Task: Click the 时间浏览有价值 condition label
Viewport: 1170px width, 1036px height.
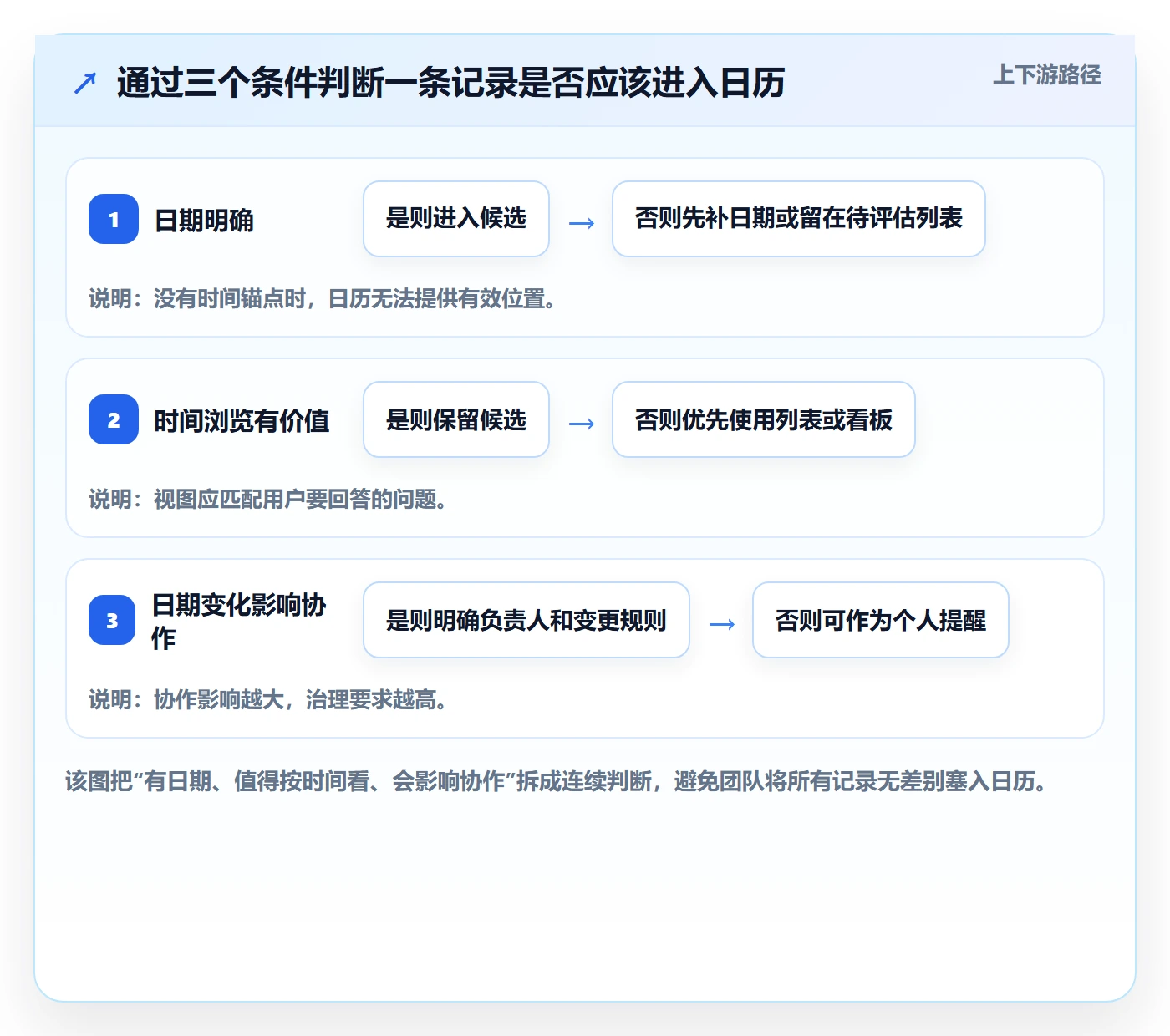Action: pos(242,421)
